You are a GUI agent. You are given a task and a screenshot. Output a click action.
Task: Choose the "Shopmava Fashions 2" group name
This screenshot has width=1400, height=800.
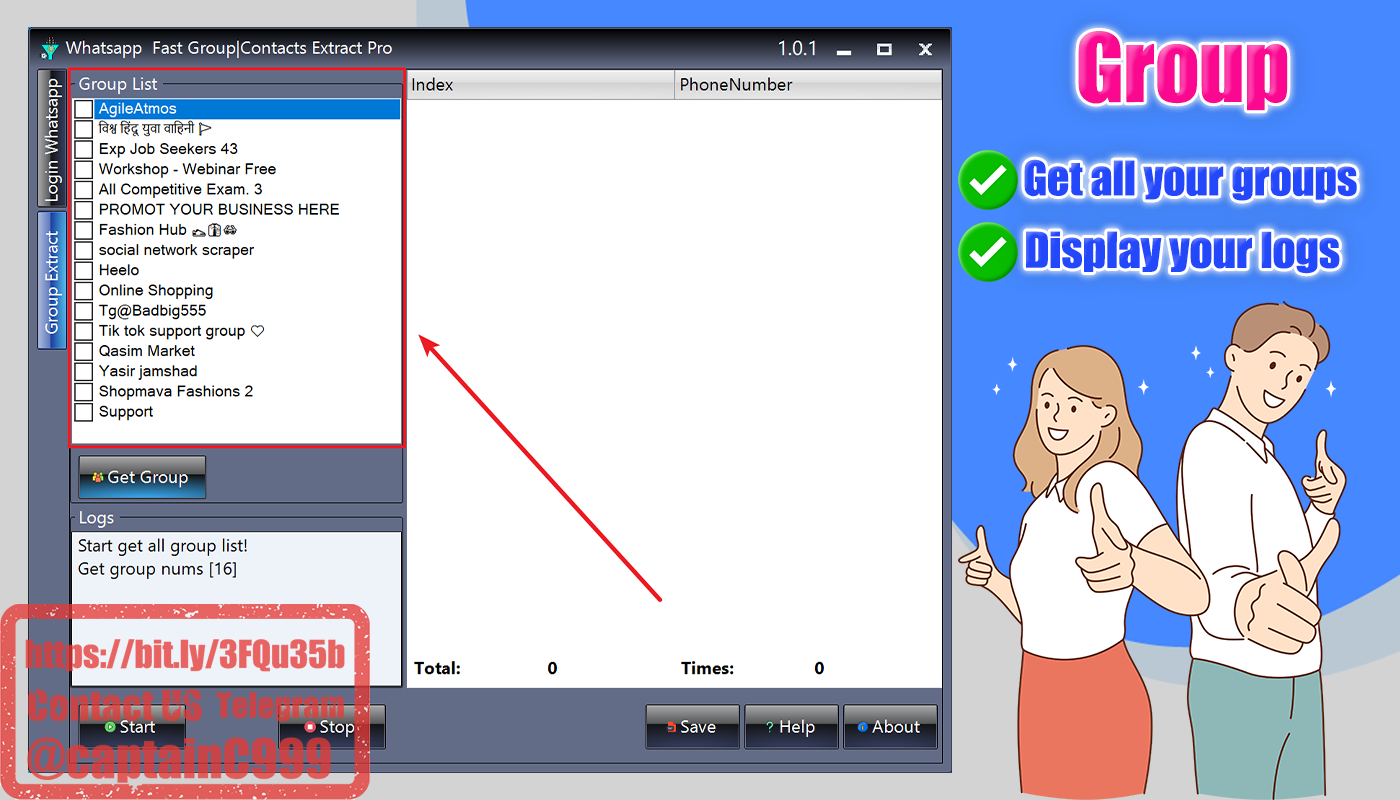tap(176, 391)
